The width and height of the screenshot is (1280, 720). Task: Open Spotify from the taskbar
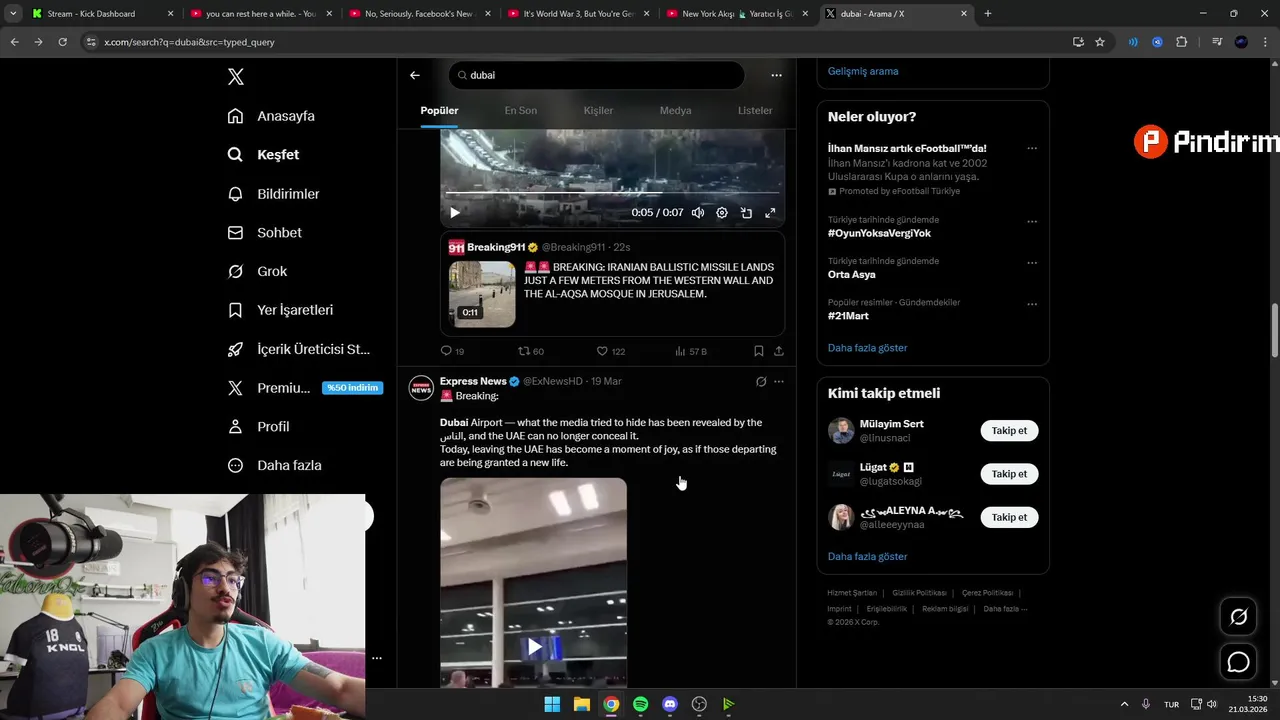pos(640,704)
